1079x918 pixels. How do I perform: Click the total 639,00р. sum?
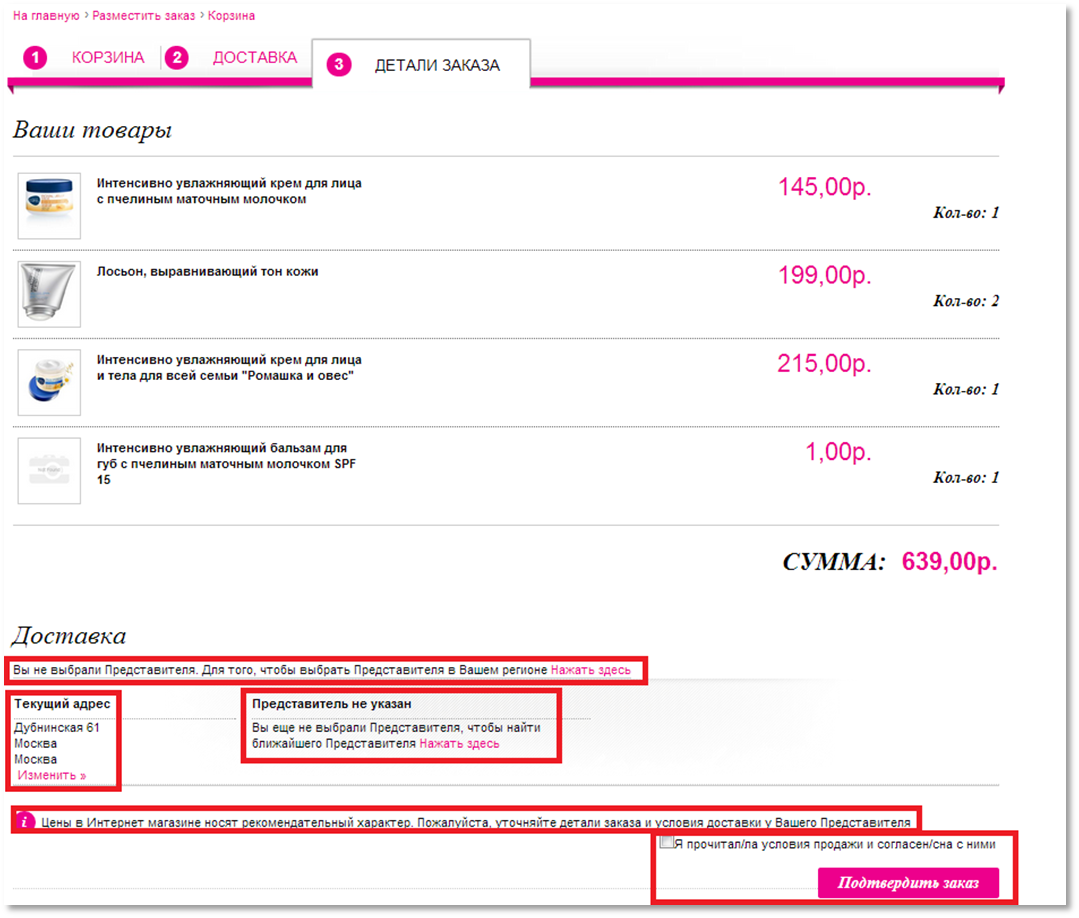click(x=950, y=562)
